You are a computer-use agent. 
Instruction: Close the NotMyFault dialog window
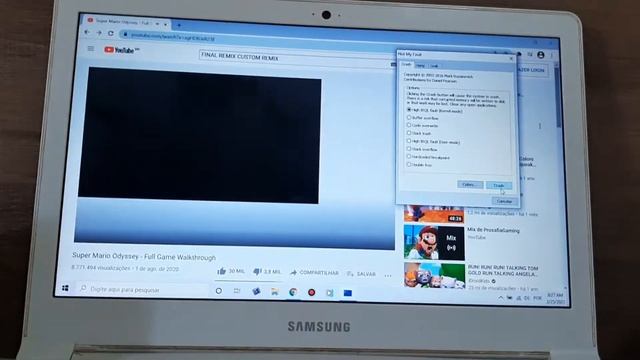coord(511,58)
